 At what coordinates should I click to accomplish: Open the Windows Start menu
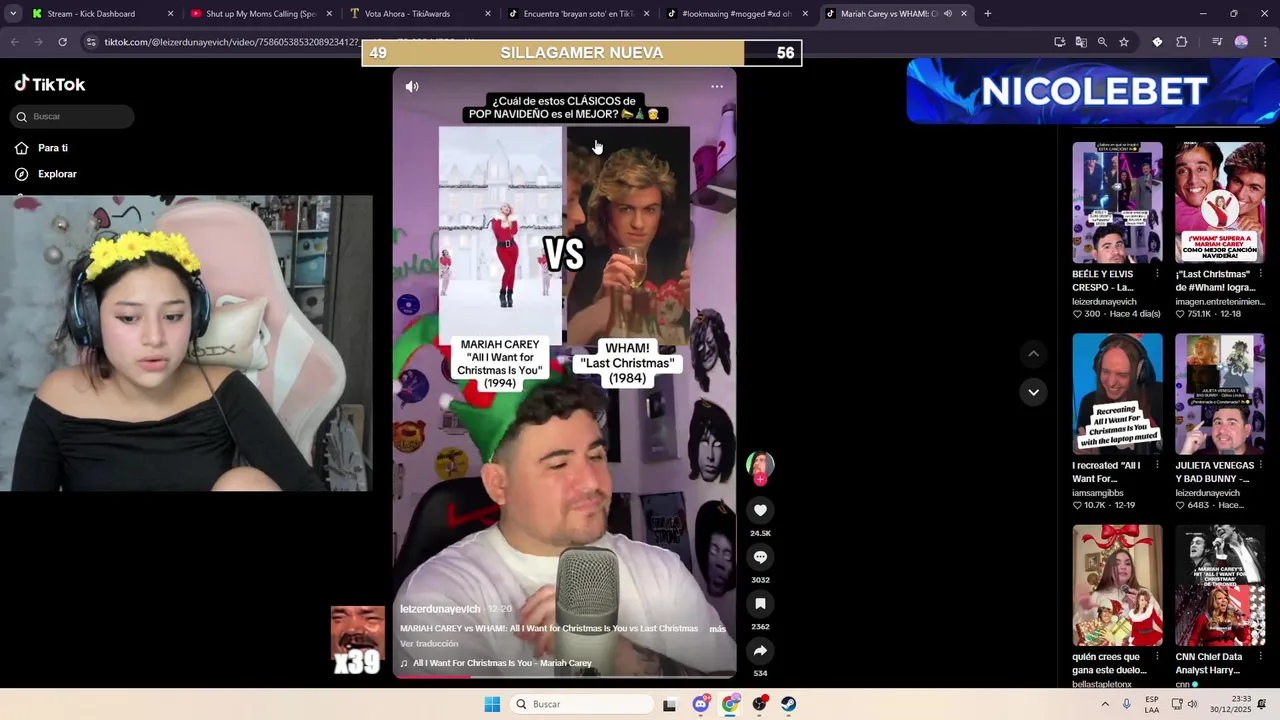coord(492,704)
